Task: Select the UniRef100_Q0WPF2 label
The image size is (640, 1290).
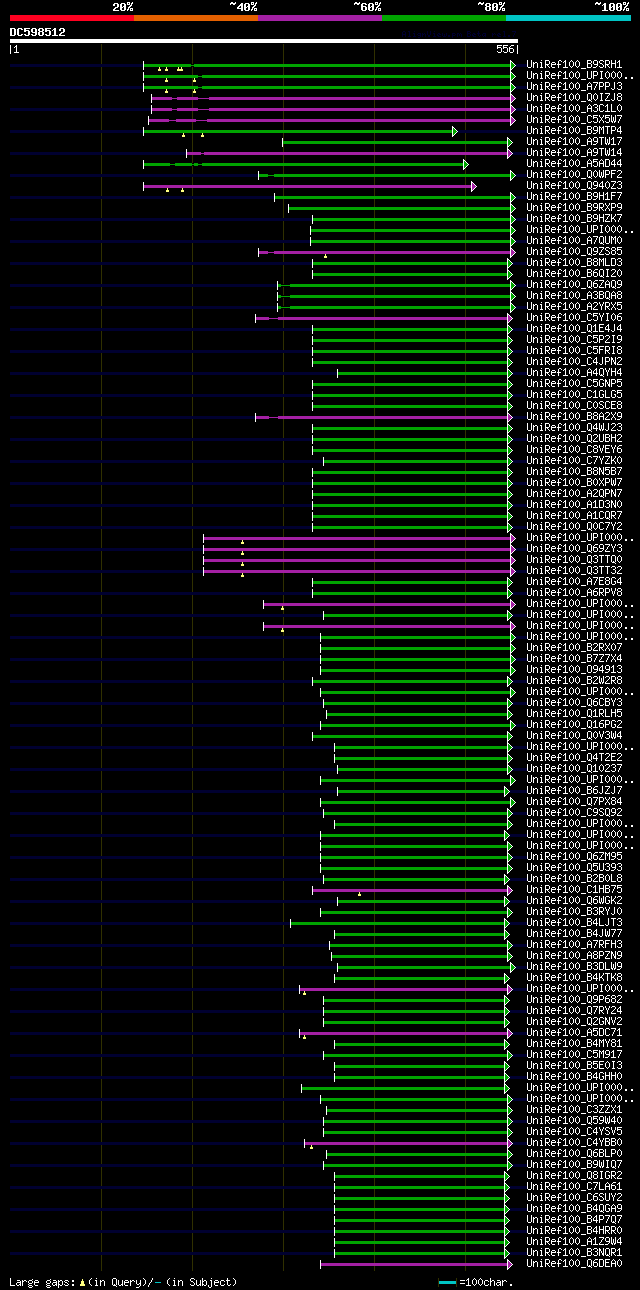Action: tap(574, 175)
